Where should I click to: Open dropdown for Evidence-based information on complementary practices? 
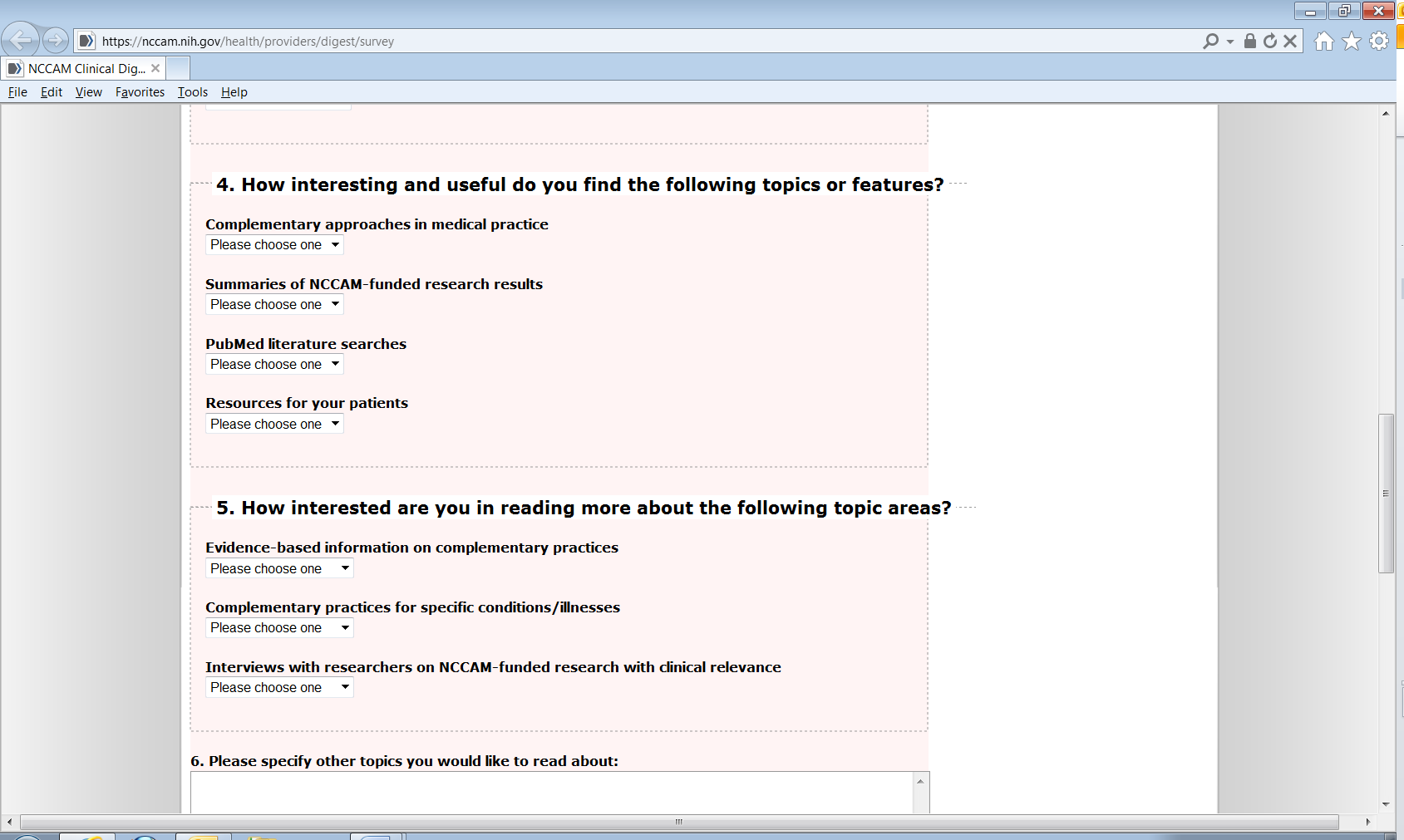[x=279, y=568]
